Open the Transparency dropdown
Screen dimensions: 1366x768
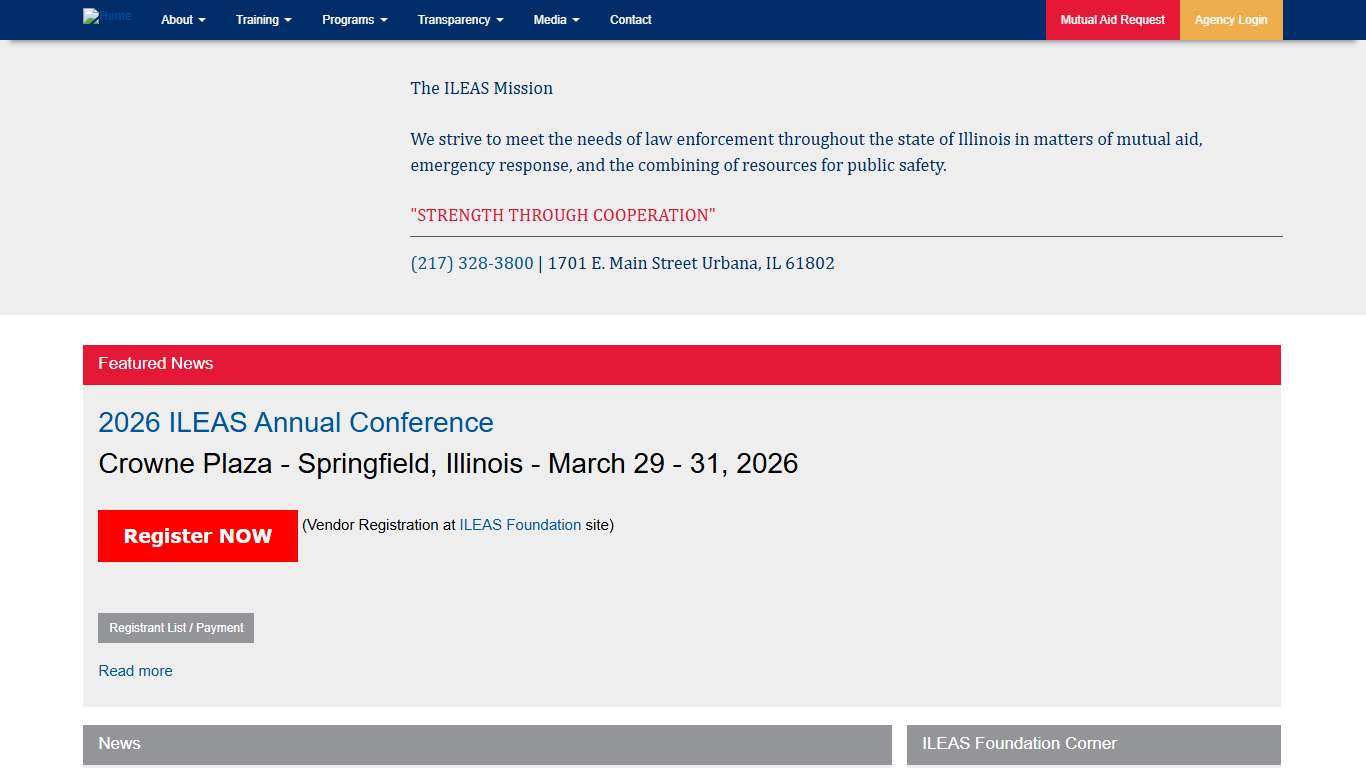tap(460, 20)
